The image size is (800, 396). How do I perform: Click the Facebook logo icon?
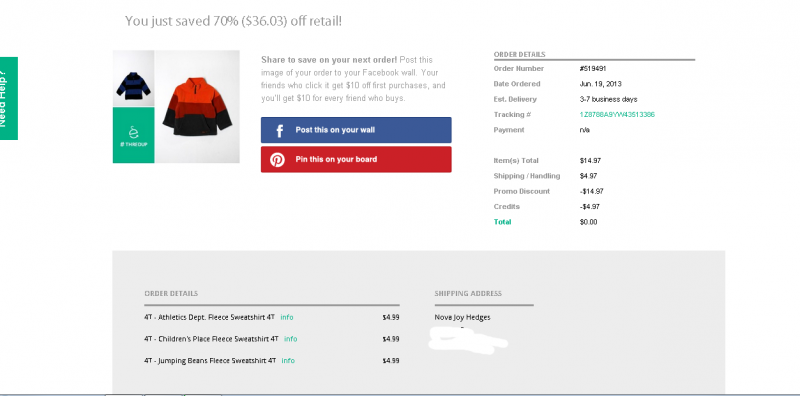pos(280,130)
